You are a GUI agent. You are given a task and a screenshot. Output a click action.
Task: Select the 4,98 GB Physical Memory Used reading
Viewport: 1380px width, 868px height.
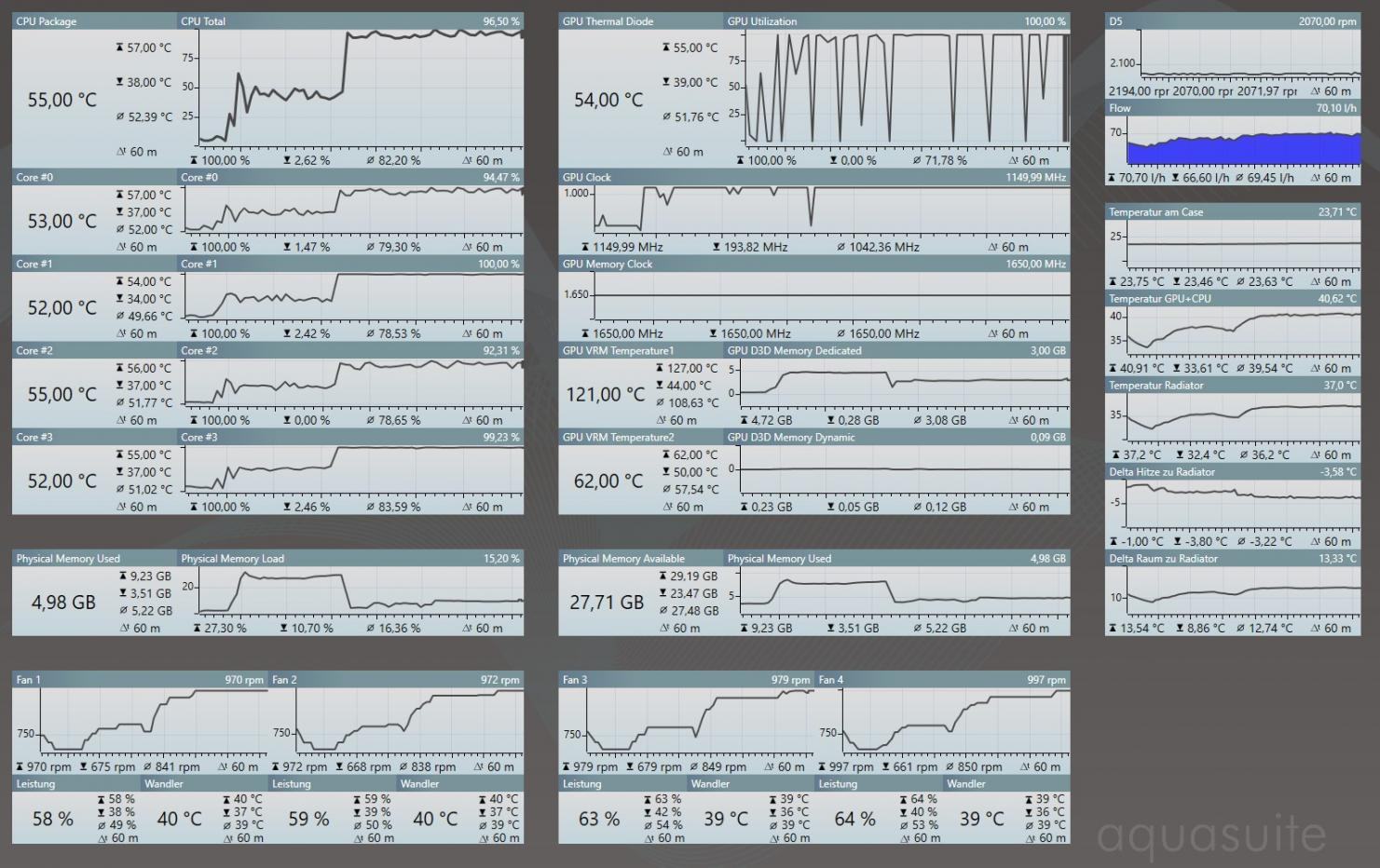click(x=63, y=603)
